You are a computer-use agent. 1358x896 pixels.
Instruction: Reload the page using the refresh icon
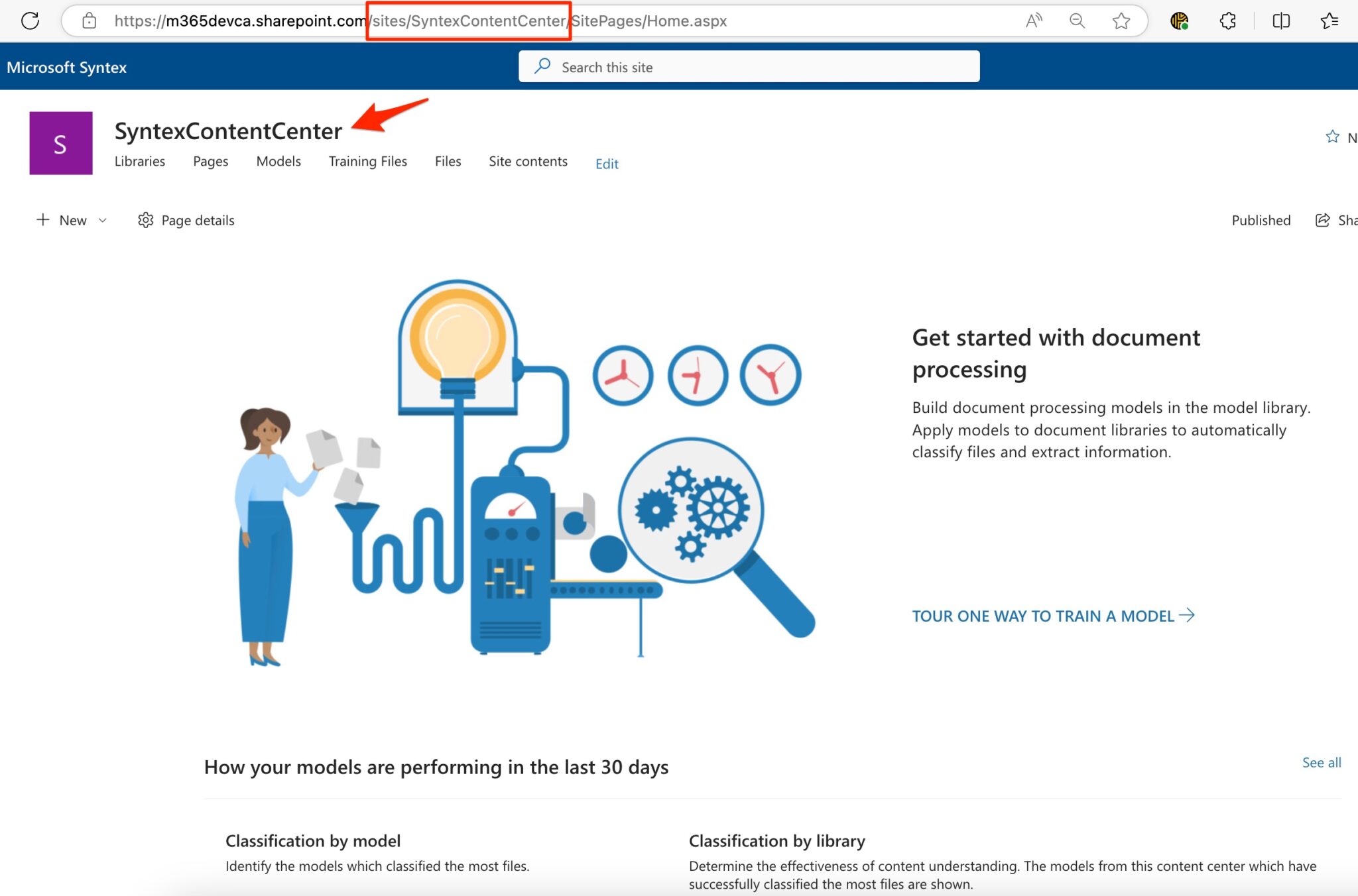point(31,21)
